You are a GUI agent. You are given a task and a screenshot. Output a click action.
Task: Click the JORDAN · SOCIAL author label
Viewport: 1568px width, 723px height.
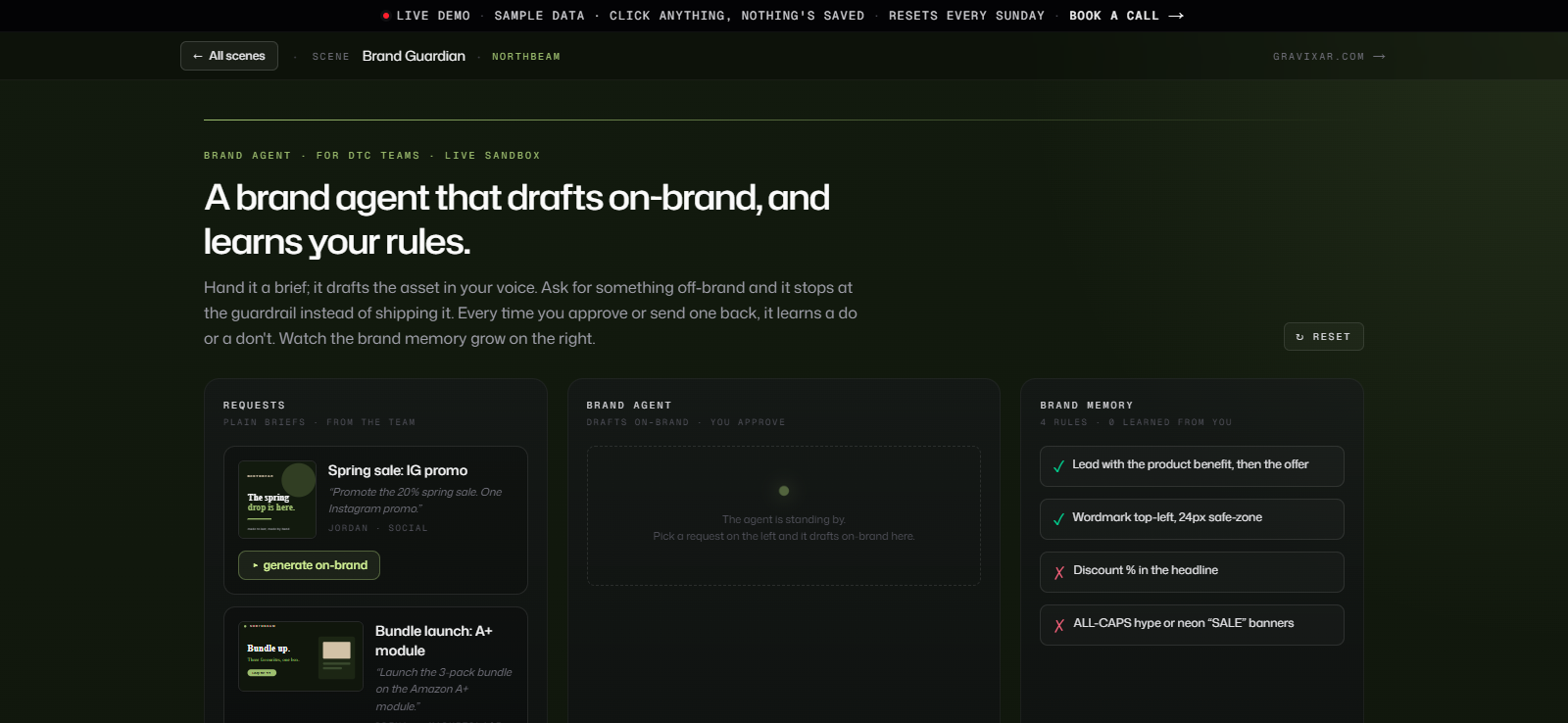tap(378, 528)
